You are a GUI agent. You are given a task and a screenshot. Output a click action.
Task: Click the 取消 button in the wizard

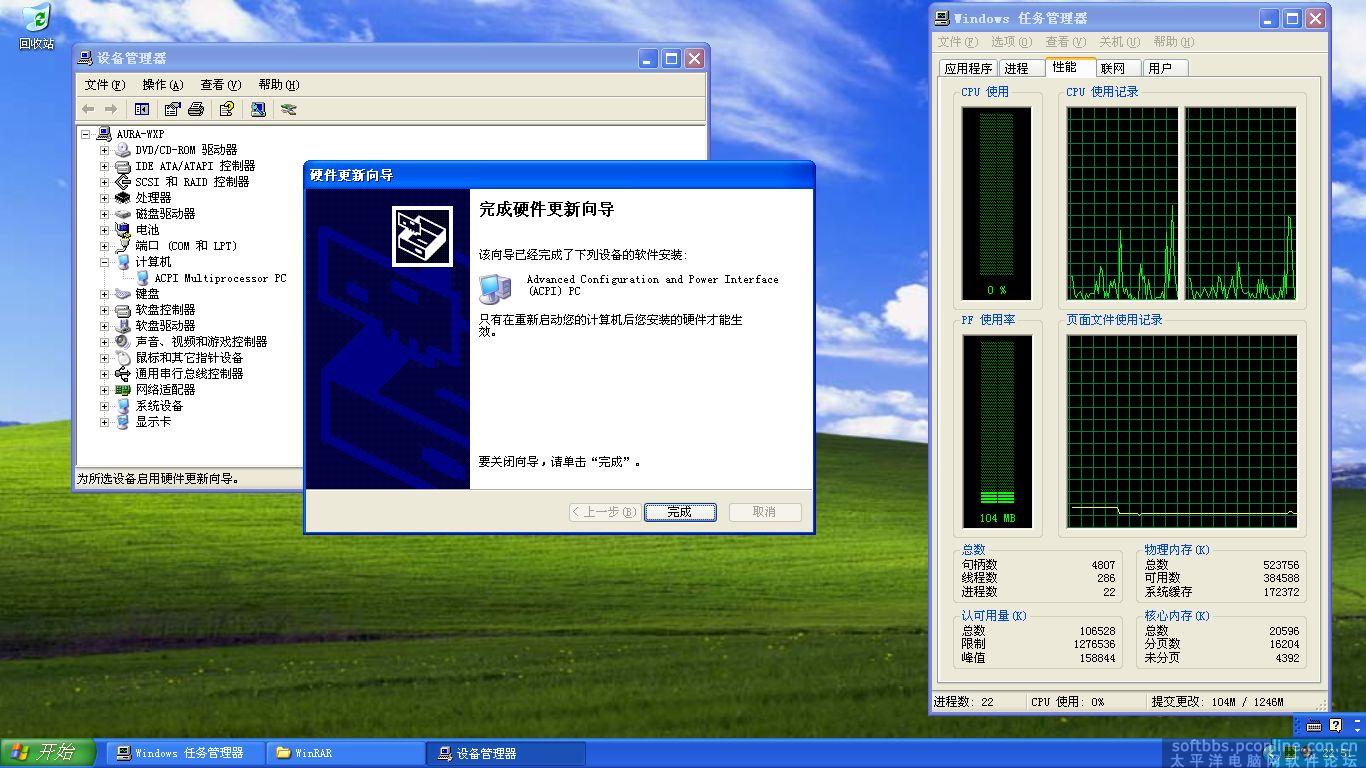click(764, 512)
